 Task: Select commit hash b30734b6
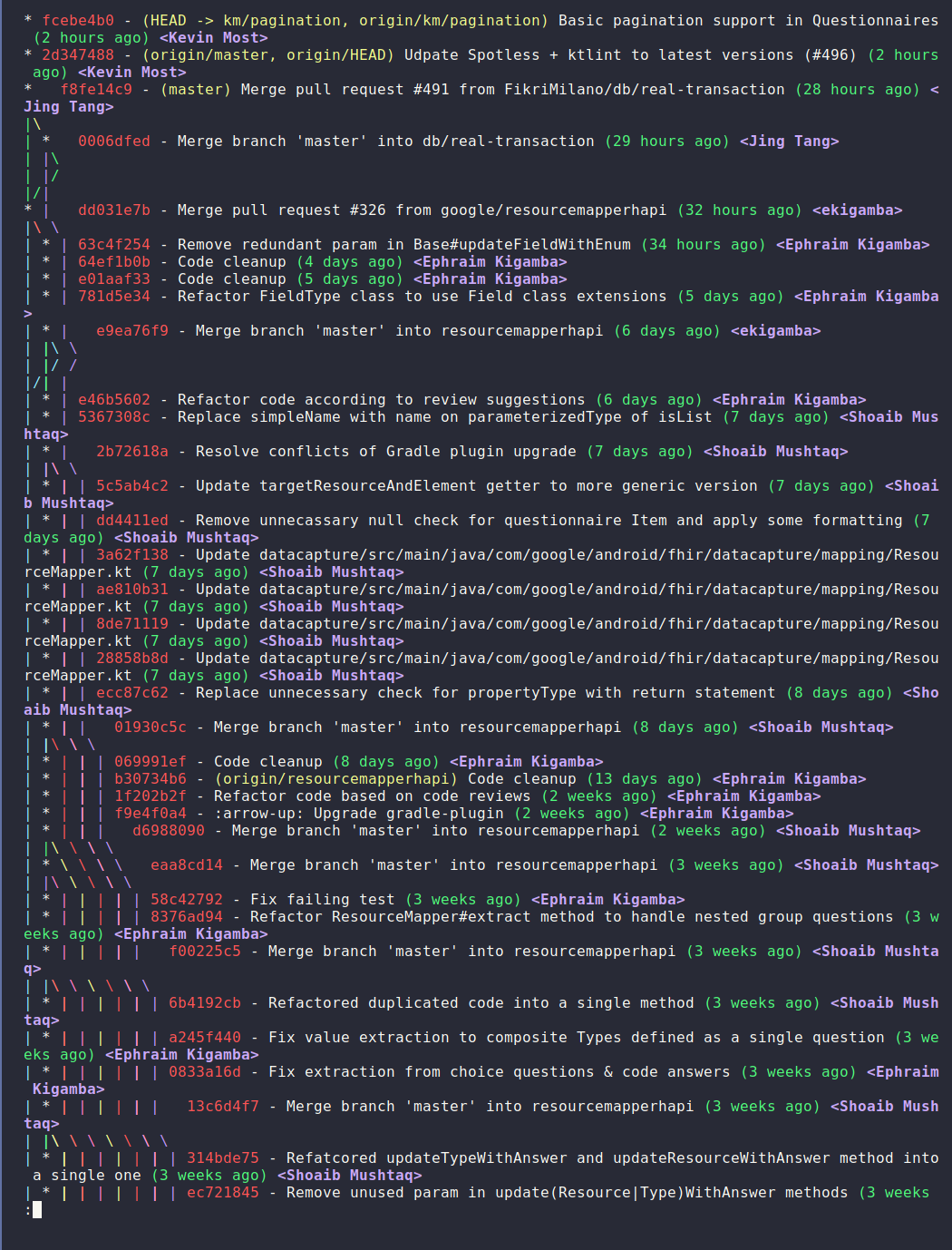[x=151, y=778]
